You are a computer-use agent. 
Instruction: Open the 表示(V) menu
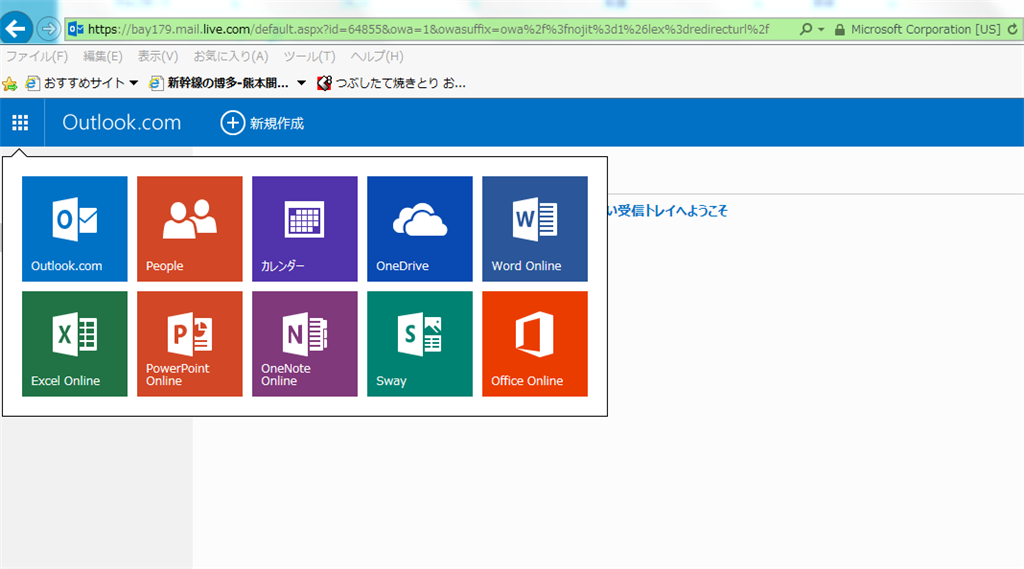click(158, 56)
